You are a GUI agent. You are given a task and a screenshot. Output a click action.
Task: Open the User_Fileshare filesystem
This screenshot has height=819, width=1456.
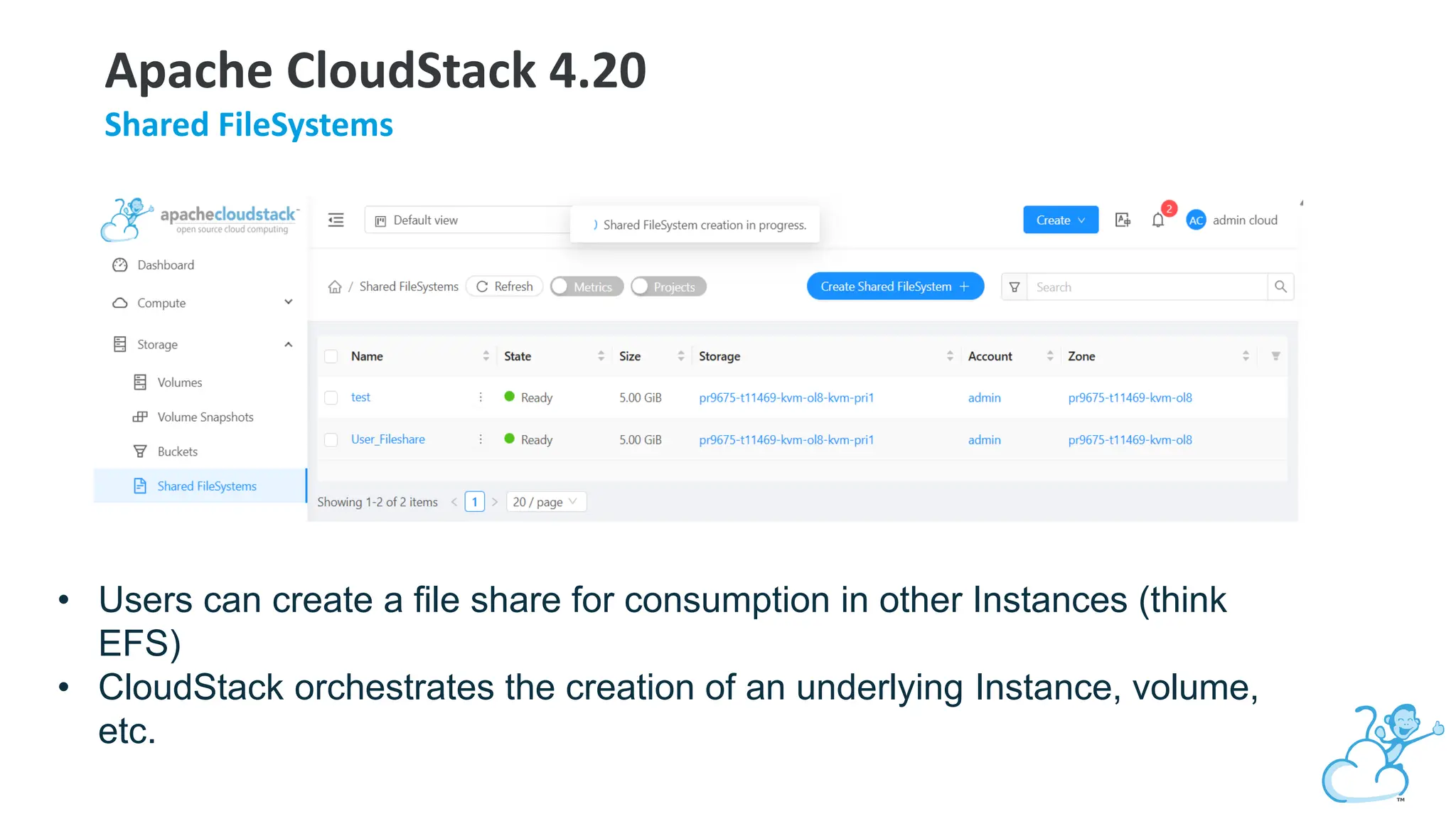pos(388,439)
